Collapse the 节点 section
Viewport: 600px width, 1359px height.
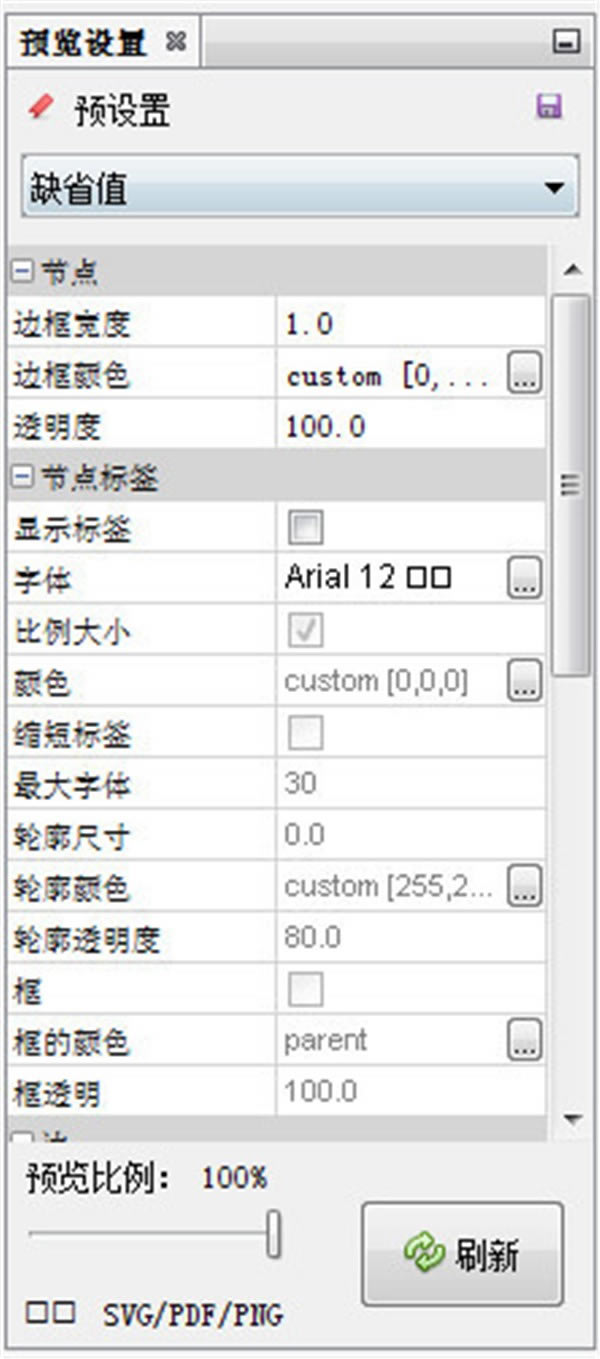22,270
